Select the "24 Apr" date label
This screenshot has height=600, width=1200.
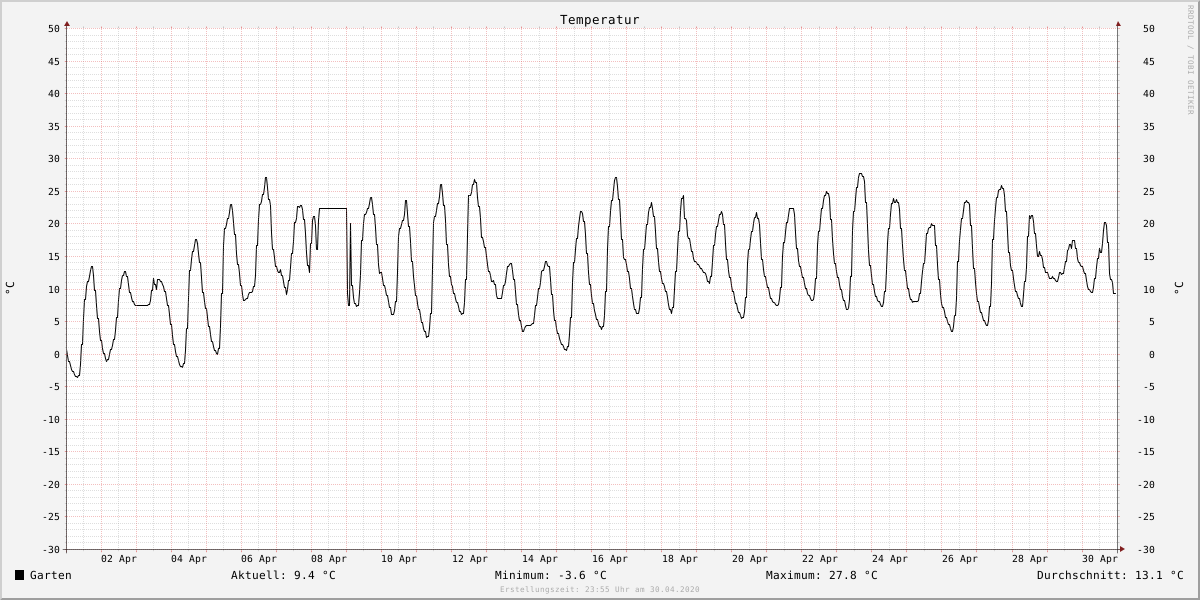[890, 559]
